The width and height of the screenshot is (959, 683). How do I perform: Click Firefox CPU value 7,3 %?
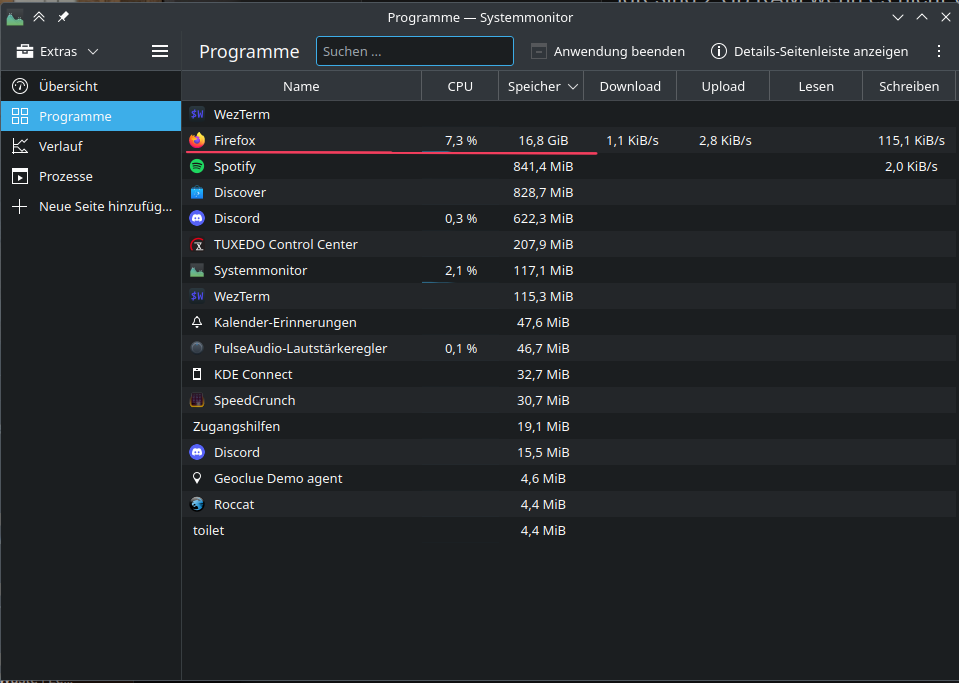(461, 140)
